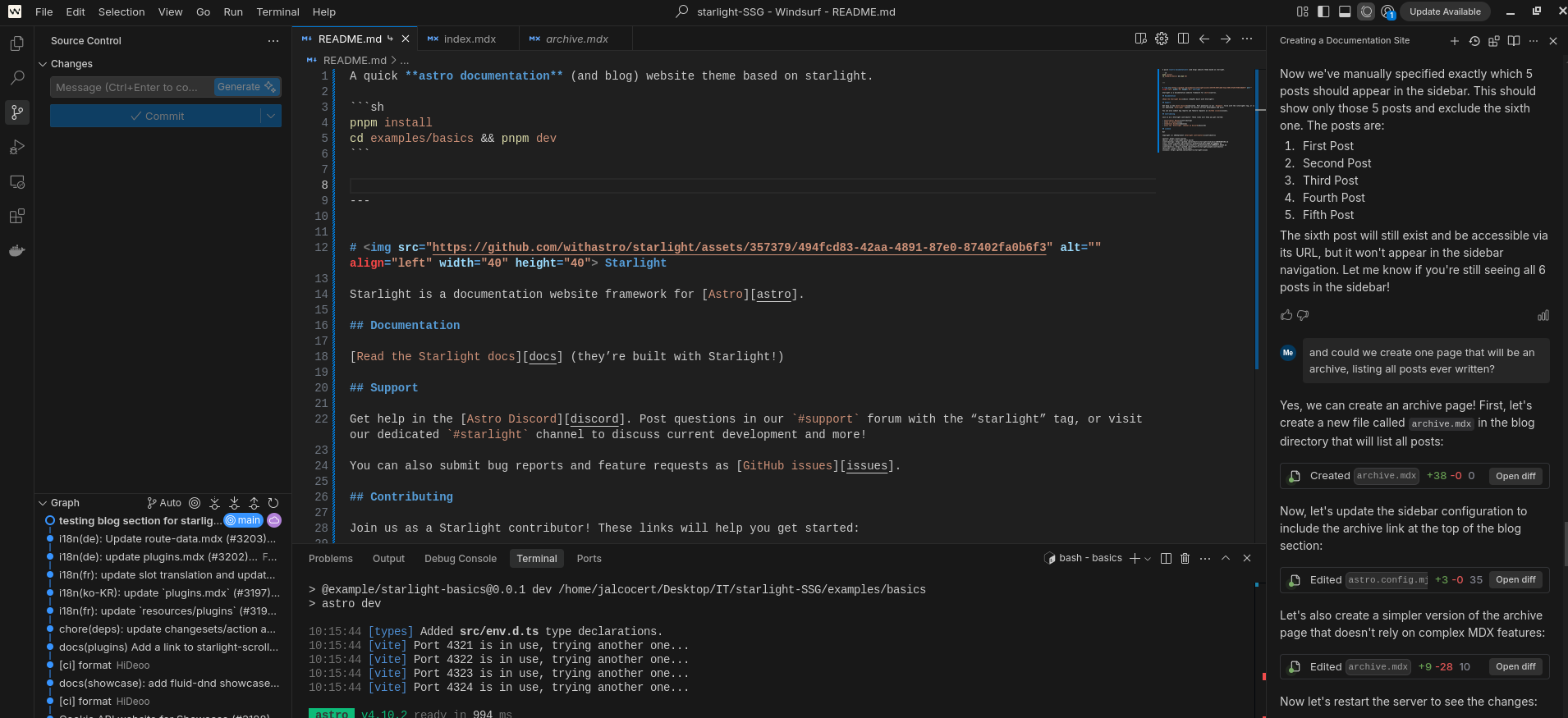Switch to the Problems panel tab

click(331, 559)
